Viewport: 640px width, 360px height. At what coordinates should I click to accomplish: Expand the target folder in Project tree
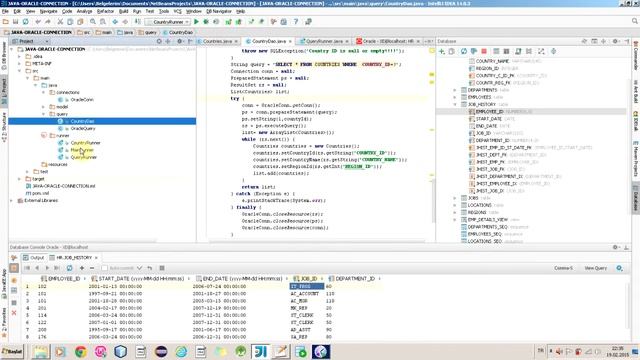point(19,179)
